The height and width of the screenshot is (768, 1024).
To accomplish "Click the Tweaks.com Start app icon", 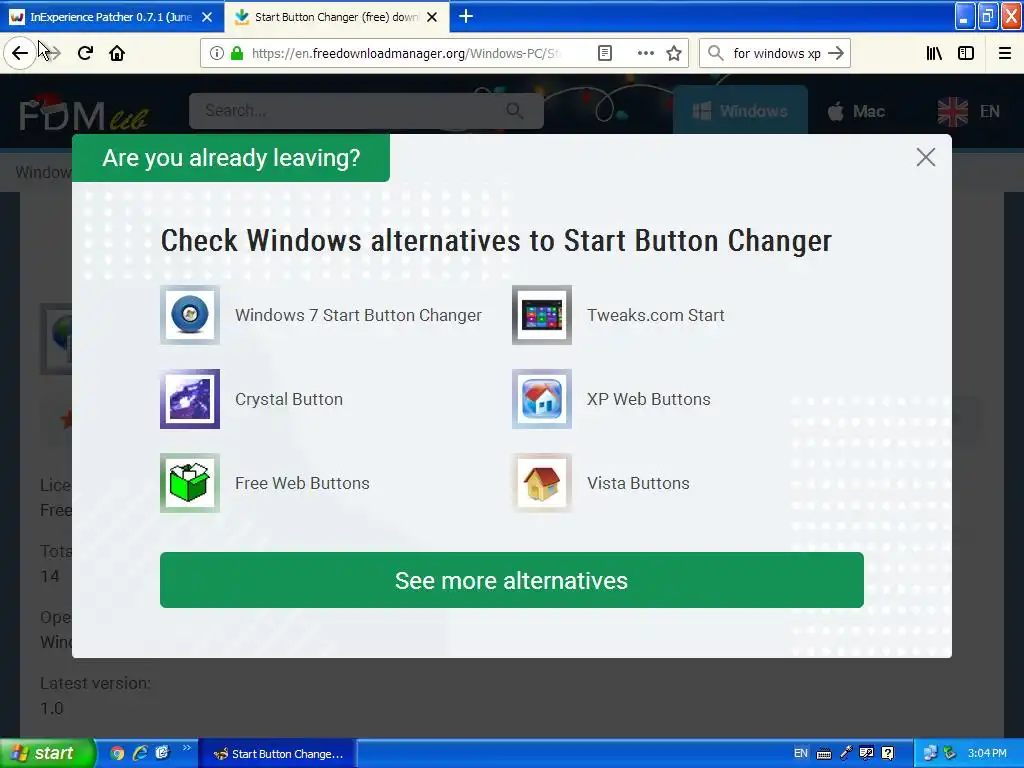I will pos(541,315).
